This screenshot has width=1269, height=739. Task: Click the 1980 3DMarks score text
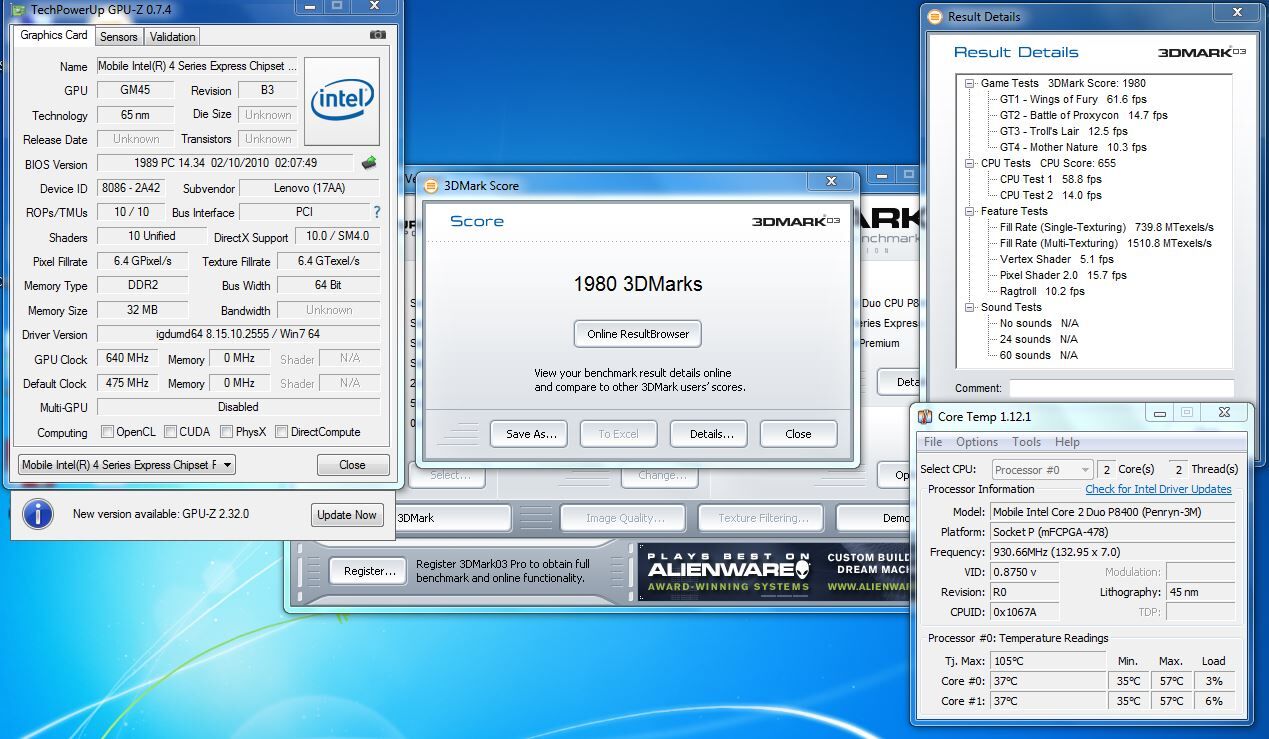[x=638, y=284]
